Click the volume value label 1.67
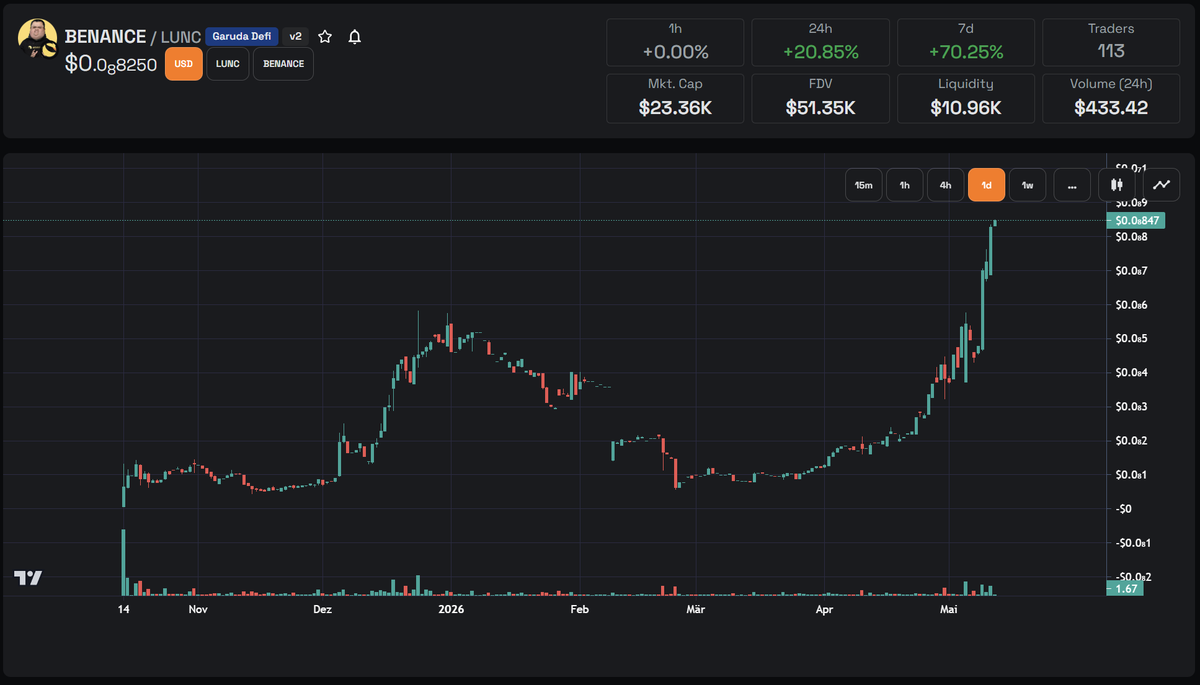 coord(1124,589)
